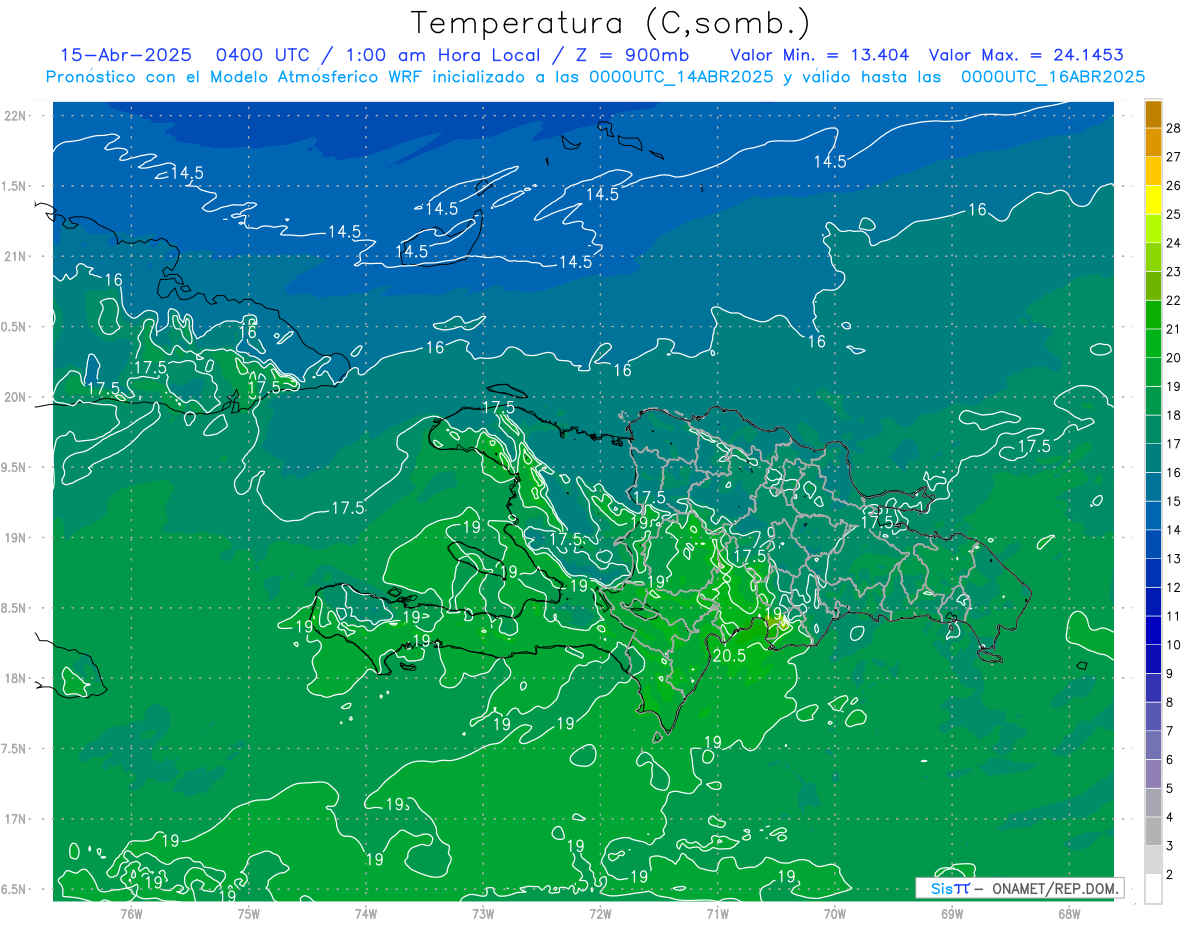Click the "7.5N" latitude axis label
The width and height of the screenshot is (1200, 927).
pos(15,749)
